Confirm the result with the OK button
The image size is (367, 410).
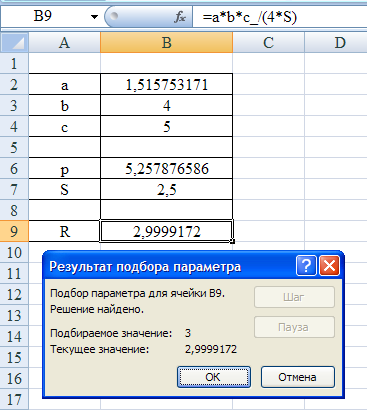click(214, 377)
